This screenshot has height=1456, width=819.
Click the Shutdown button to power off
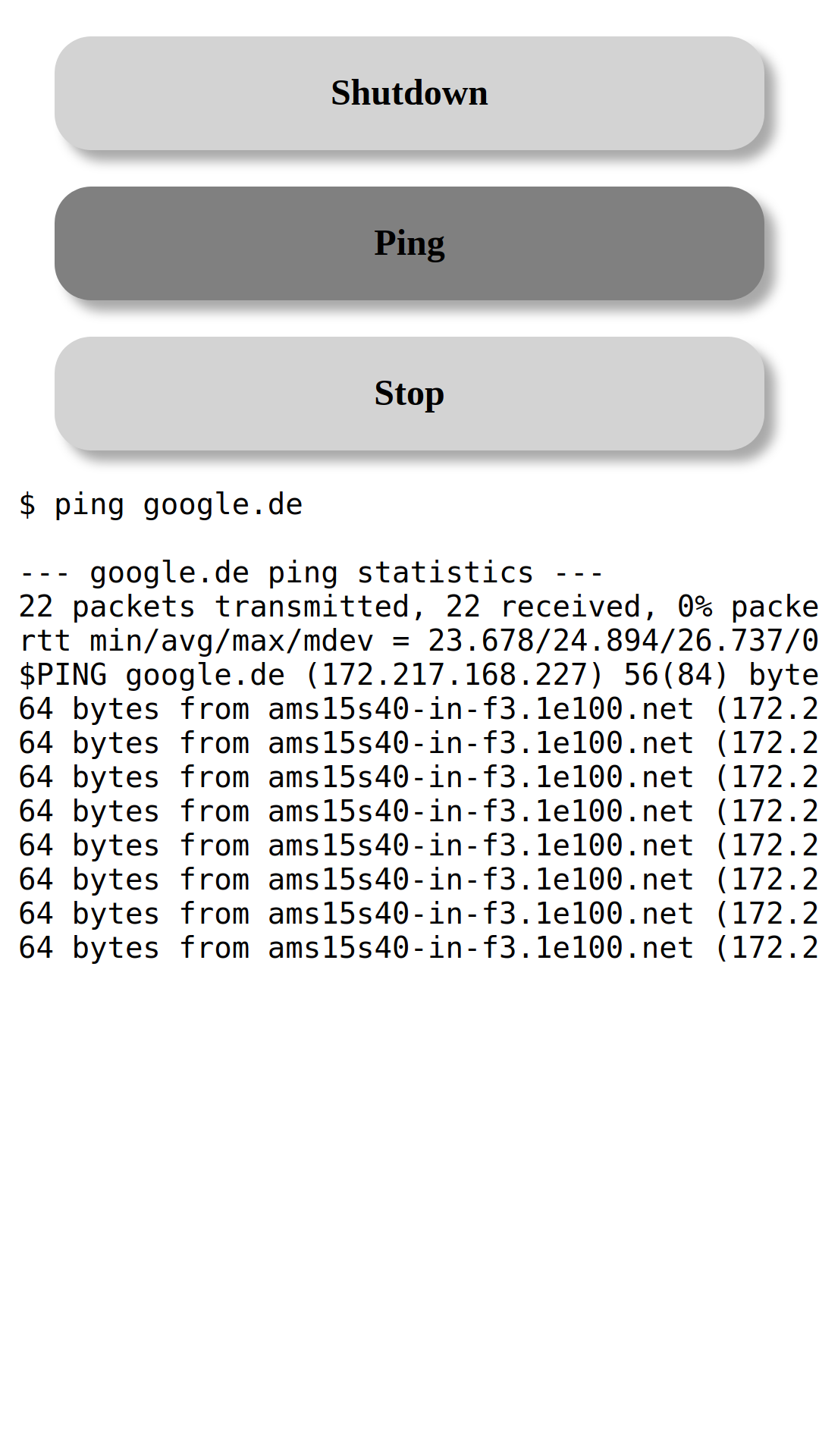tap(409, 93)
